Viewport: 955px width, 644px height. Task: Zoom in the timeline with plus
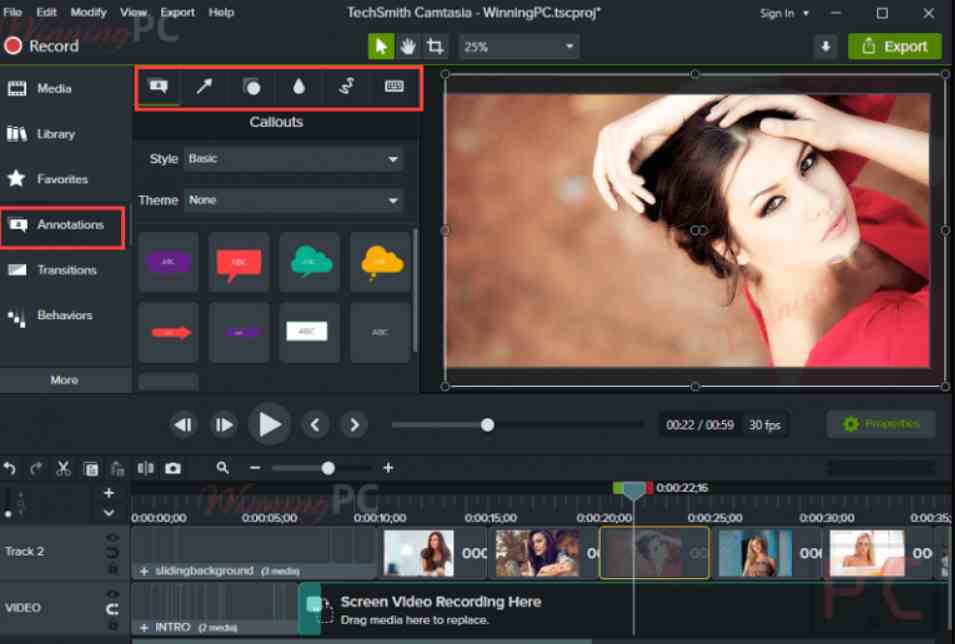pyautogui.click(x=388, y=468)
